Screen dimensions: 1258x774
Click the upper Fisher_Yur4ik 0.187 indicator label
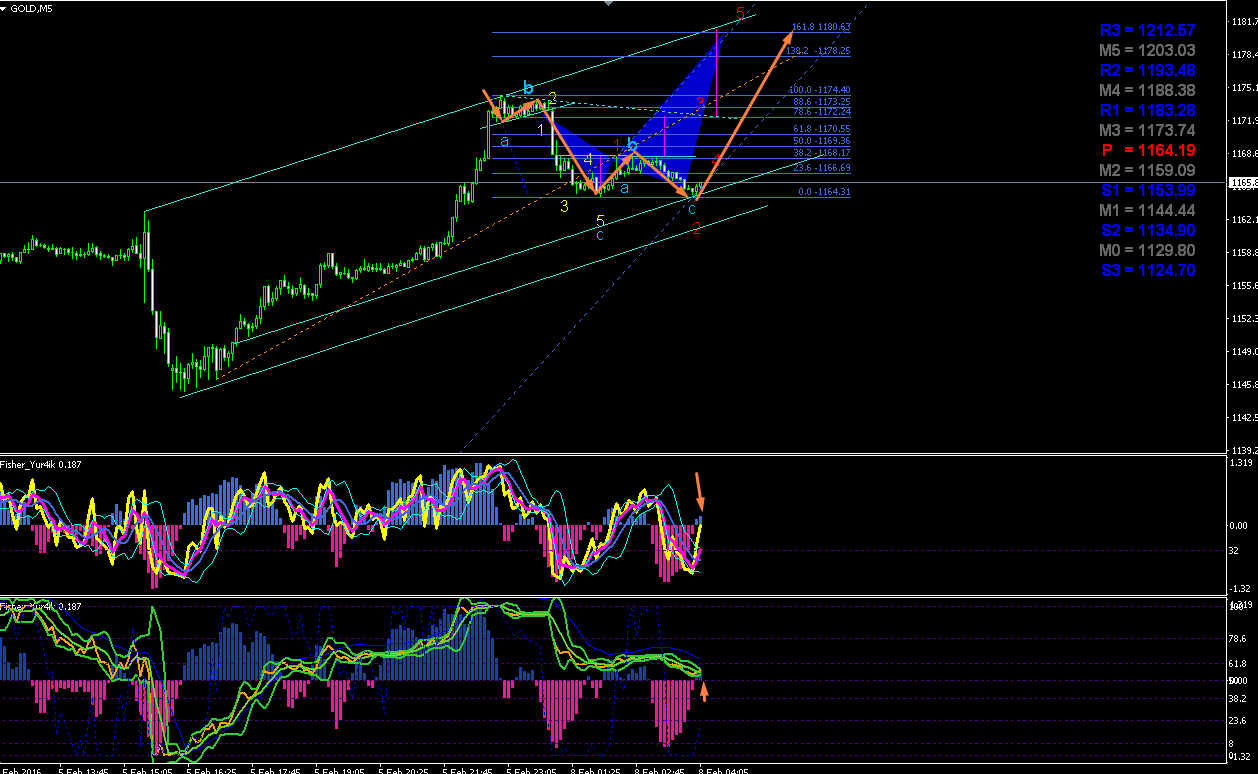click(x=42, y=464)
